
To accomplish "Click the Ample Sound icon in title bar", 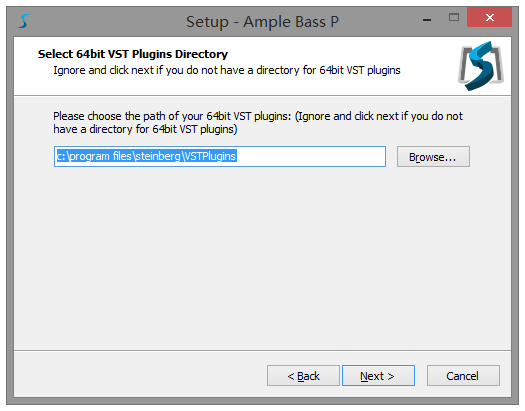I will click(x=24, y=21).
